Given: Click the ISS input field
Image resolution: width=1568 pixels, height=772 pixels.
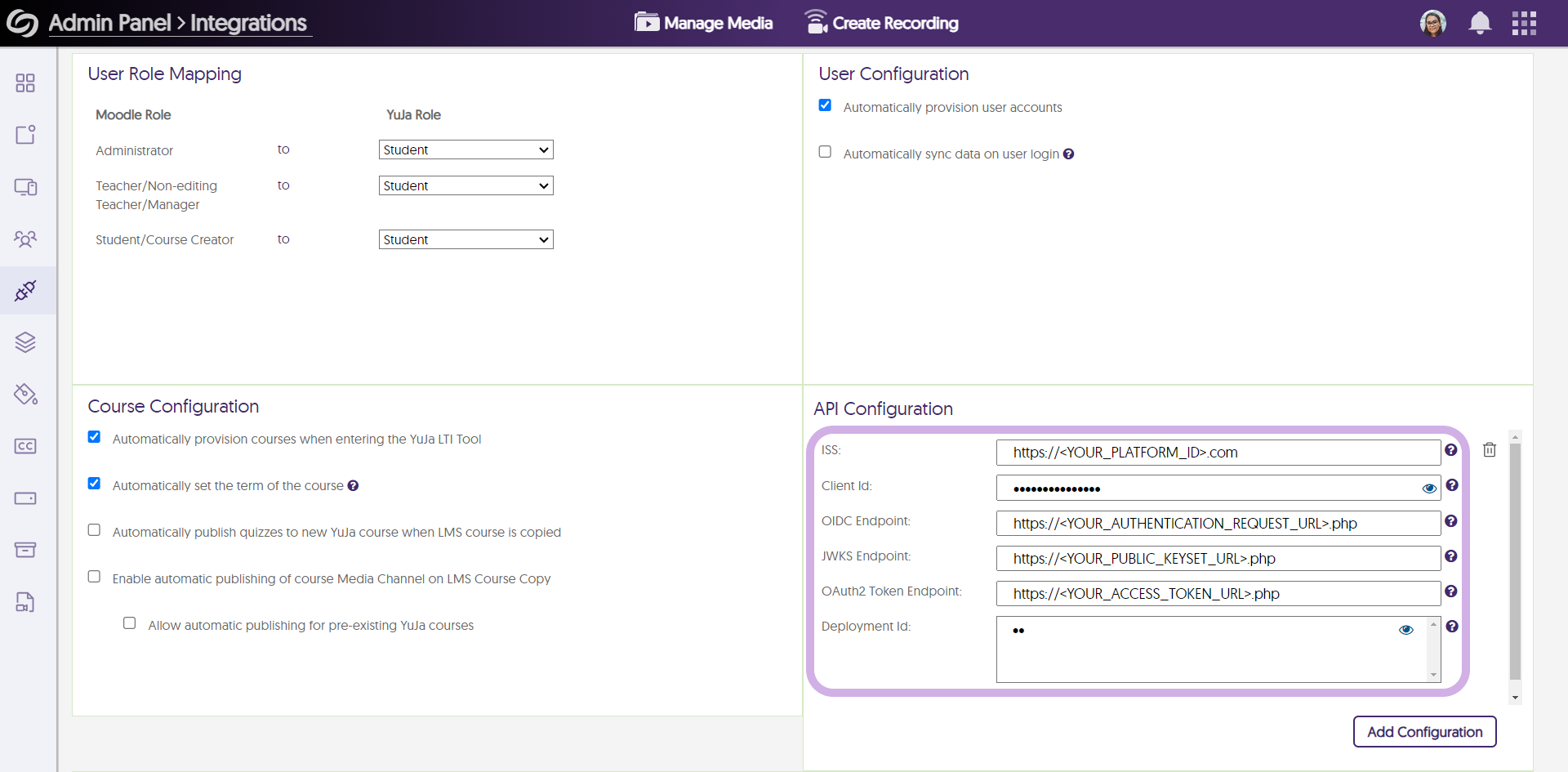Looking at the screenshot, I should pyautogui.click(x=1218, y=453).
